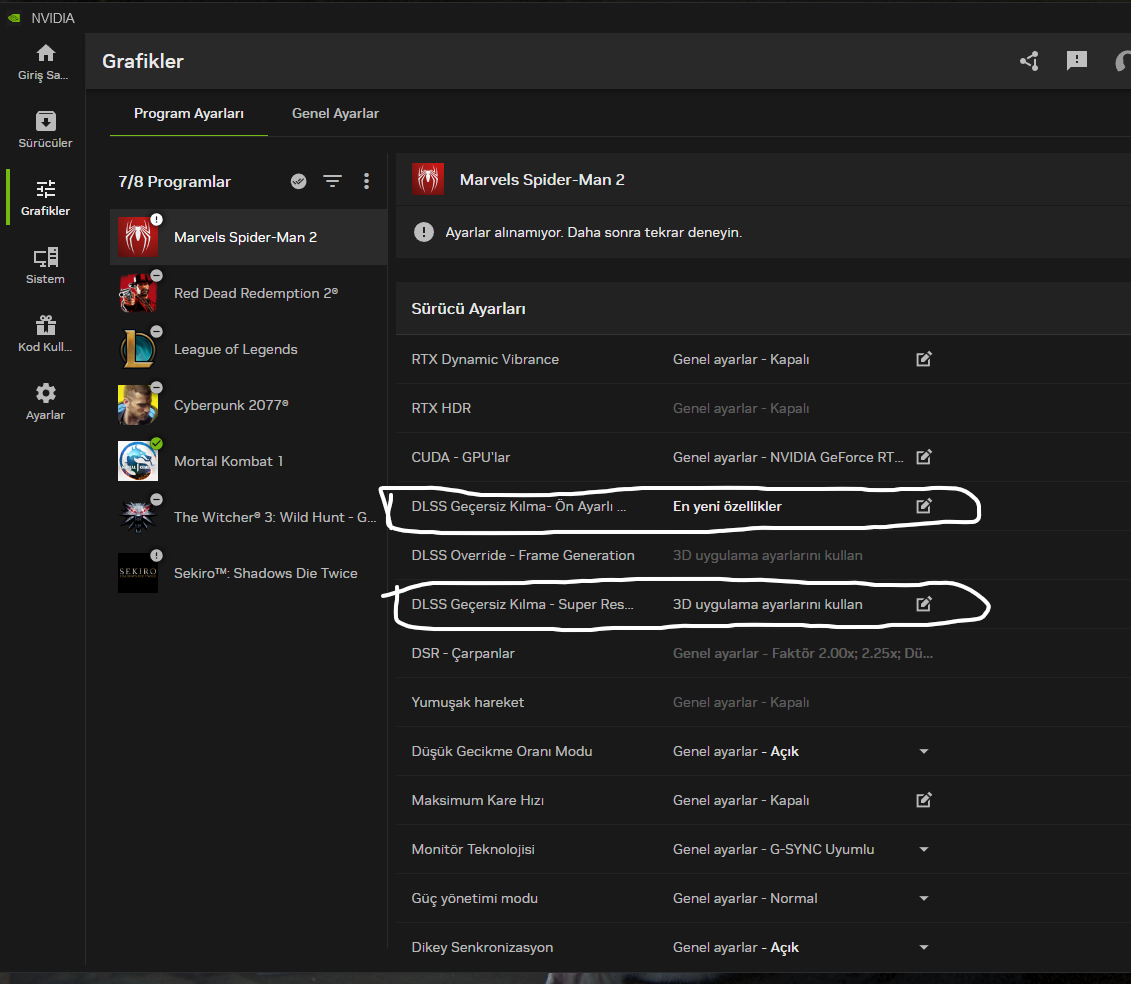
Task: Click the Sürücü Ayarları heading
Action: click(x=468, y=309)
